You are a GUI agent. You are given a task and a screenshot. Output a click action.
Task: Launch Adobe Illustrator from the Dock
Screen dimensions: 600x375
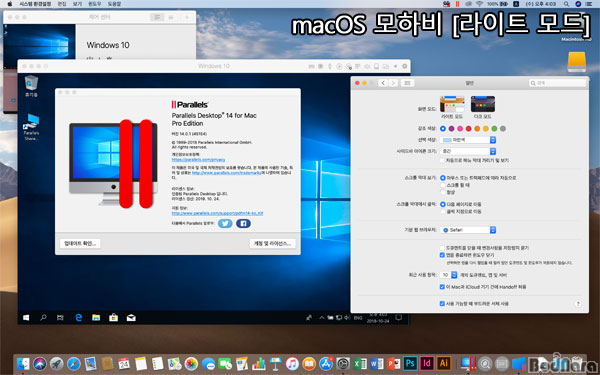[444, 363]
